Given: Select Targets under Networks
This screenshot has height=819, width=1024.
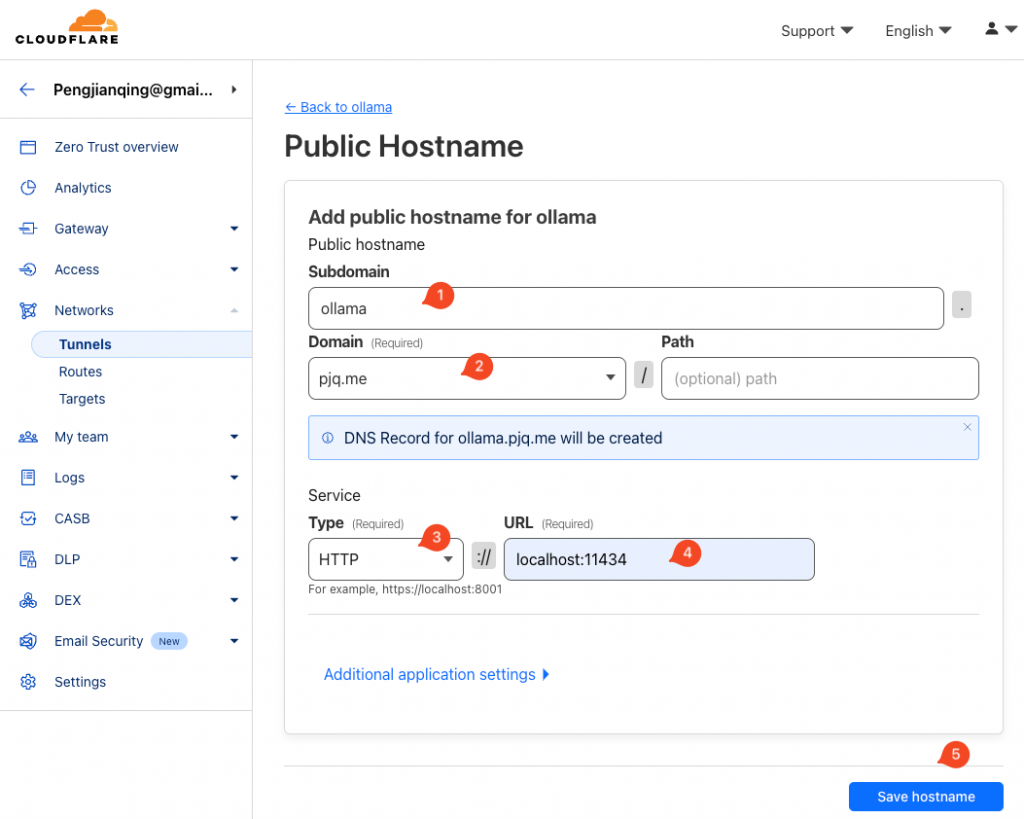Looking at the screenshot, I should [x=82, y=399].
